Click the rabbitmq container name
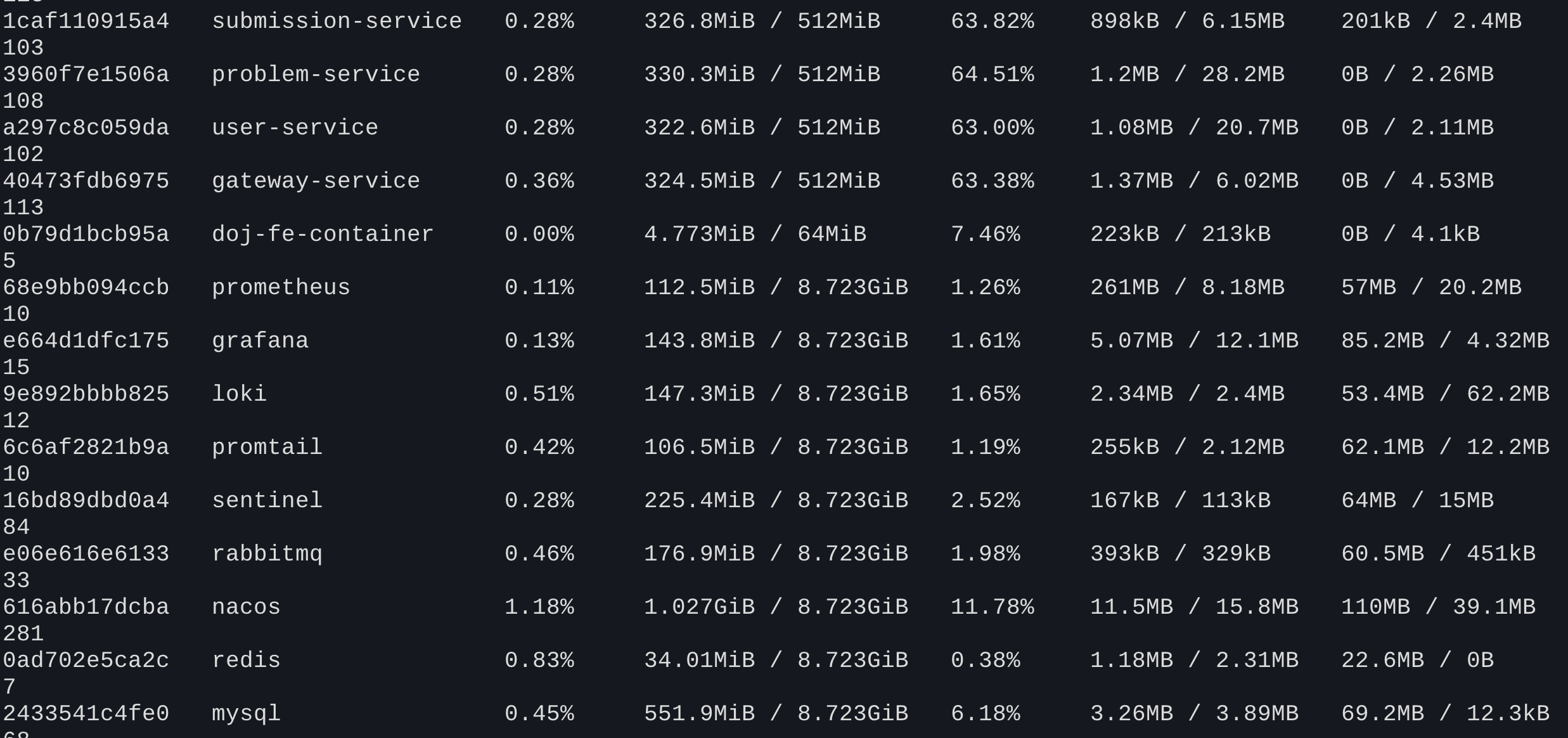 [x=267, y=554]
